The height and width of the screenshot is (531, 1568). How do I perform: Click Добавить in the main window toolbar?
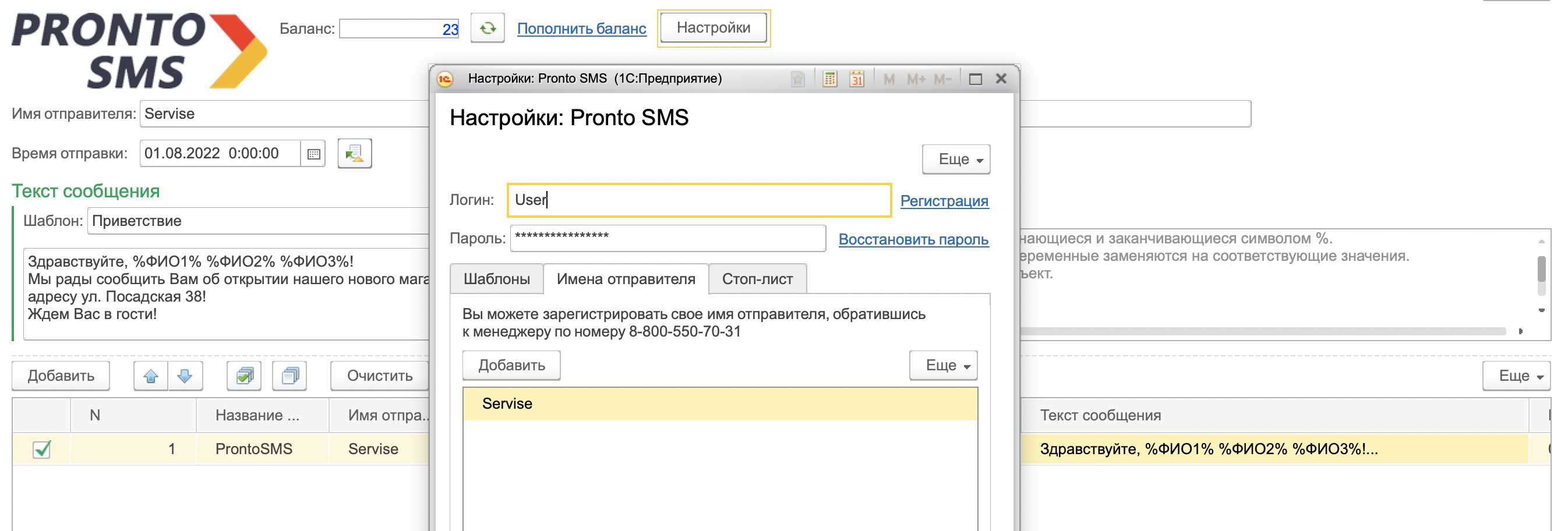(61, 376)
